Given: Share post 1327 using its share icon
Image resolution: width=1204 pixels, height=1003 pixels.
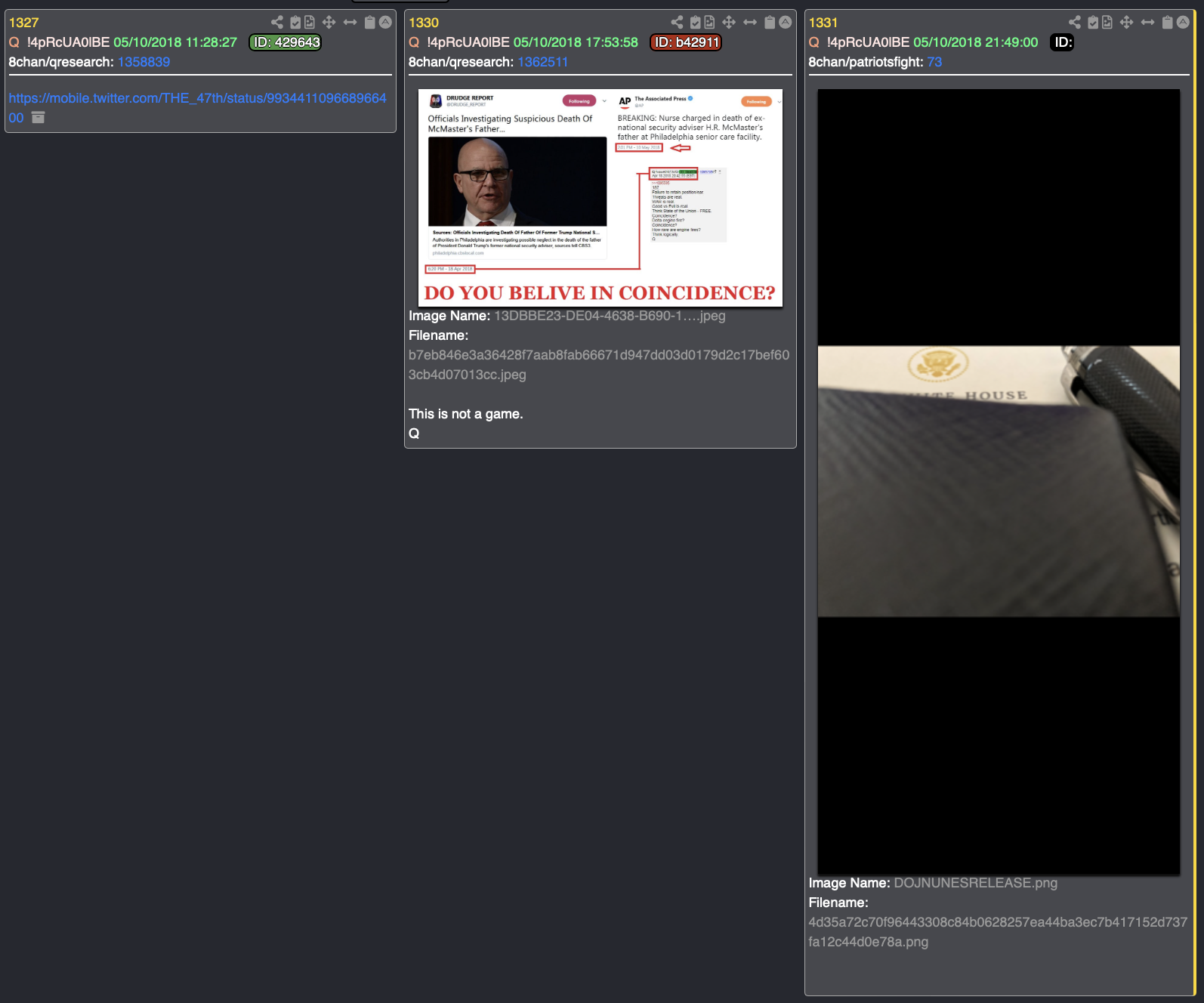Looking at the screenshot, I should [x=277, y=23].
